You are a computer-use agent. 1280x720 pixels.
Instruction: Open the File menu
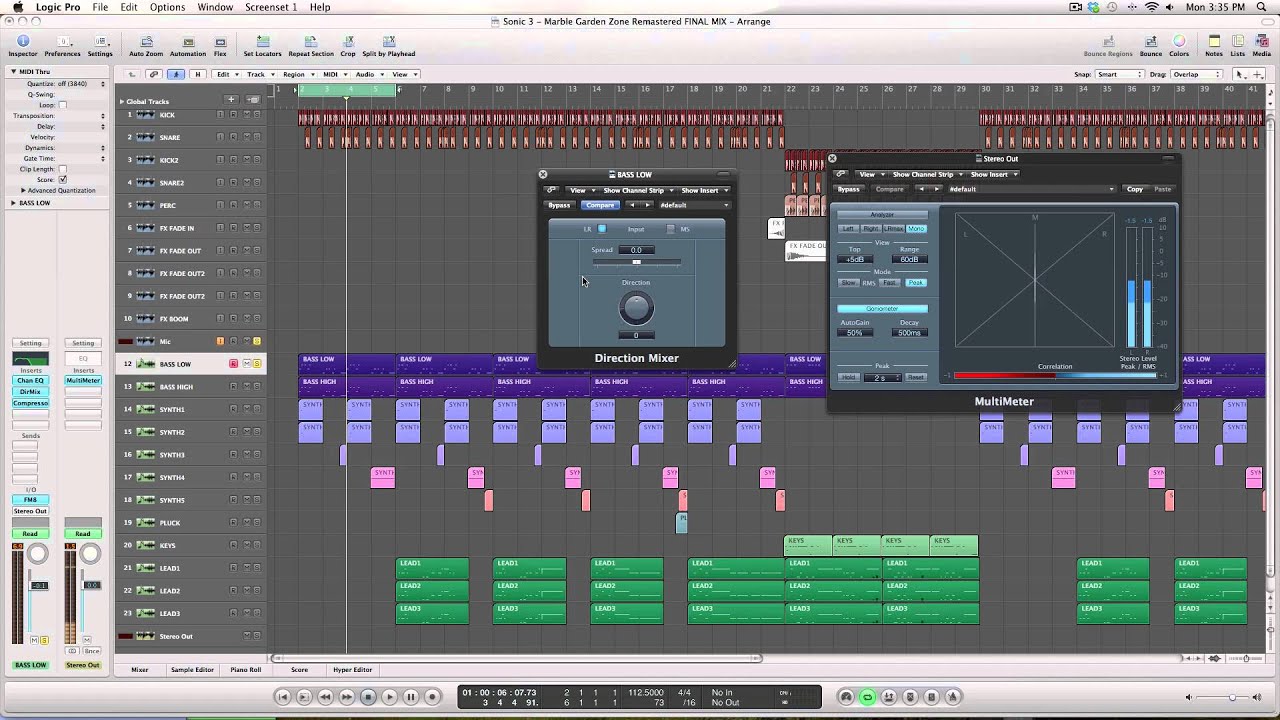tap(100, 7)
